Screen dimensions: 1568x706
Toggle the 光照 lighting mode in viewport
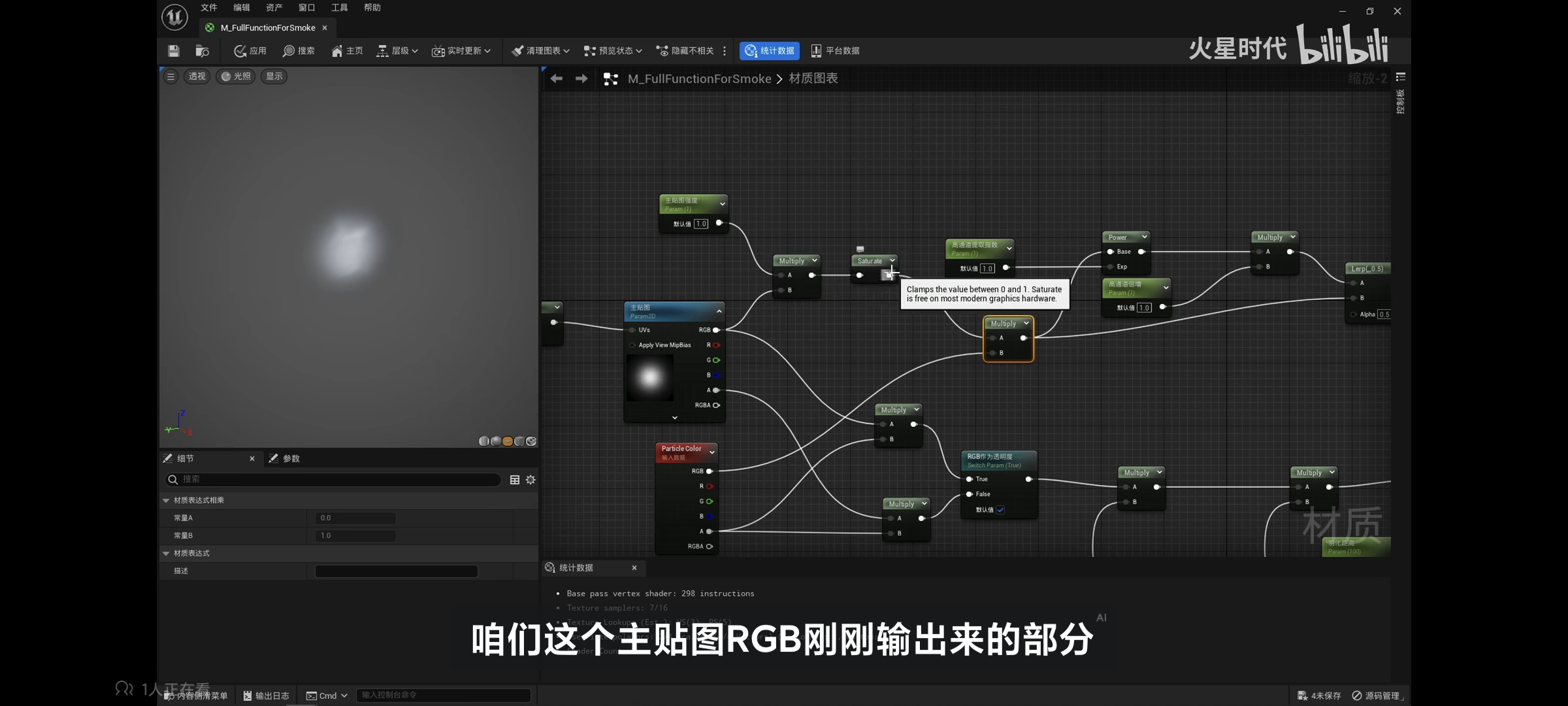[236, 76]
